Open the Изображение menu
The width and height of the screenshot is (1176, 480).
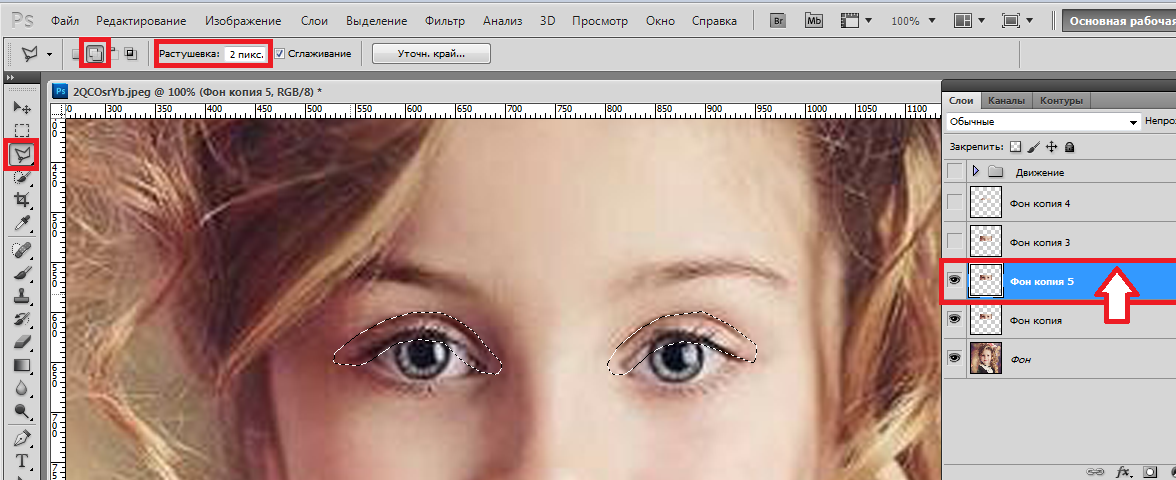tap(243, 21)
